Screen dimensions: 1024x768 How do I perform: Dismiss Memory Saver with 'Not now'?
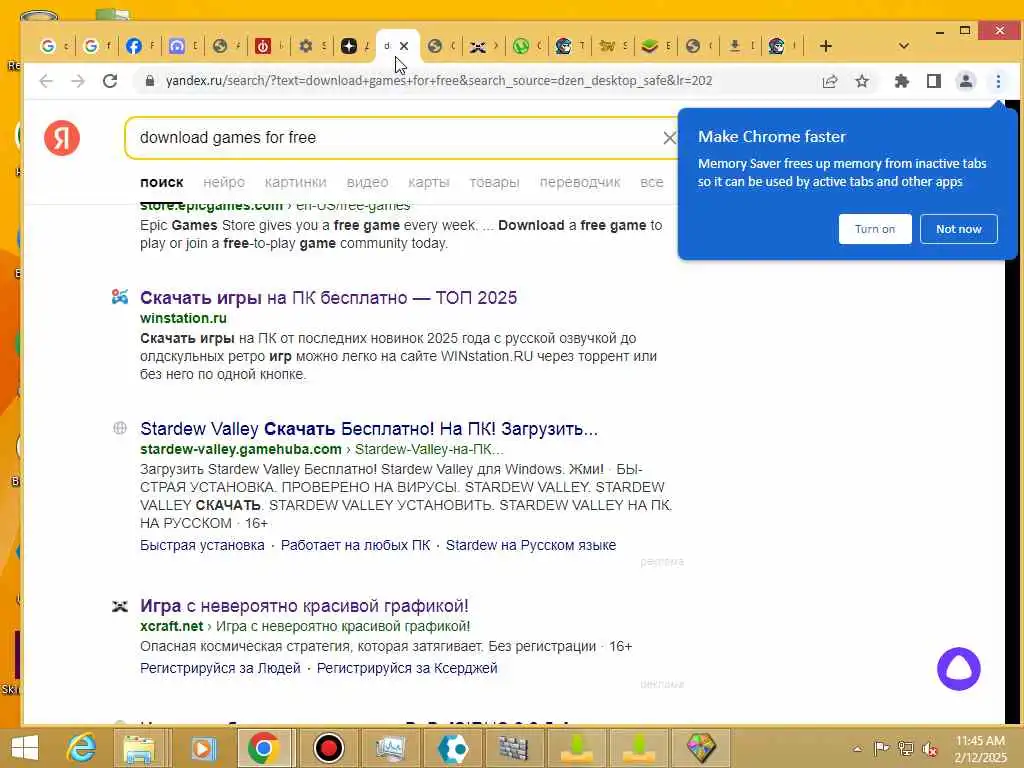(959, 229)
